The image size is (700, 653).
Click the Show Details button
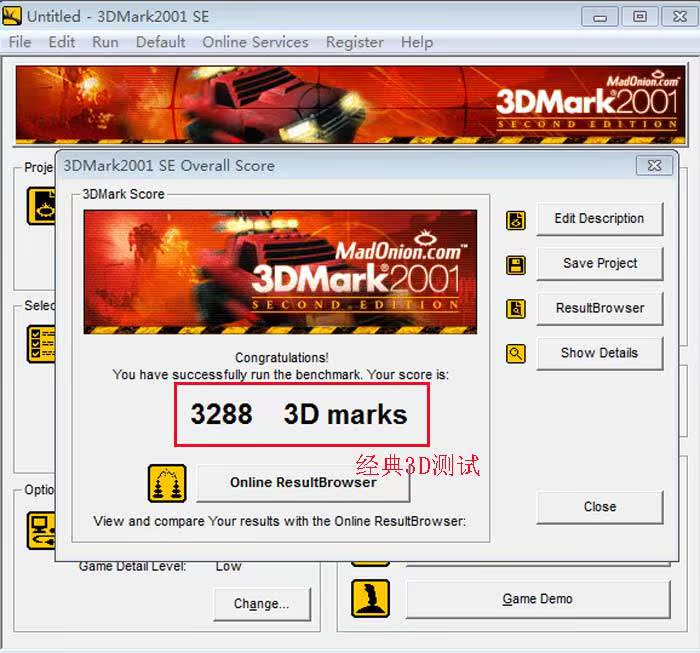tap(600, 353)
